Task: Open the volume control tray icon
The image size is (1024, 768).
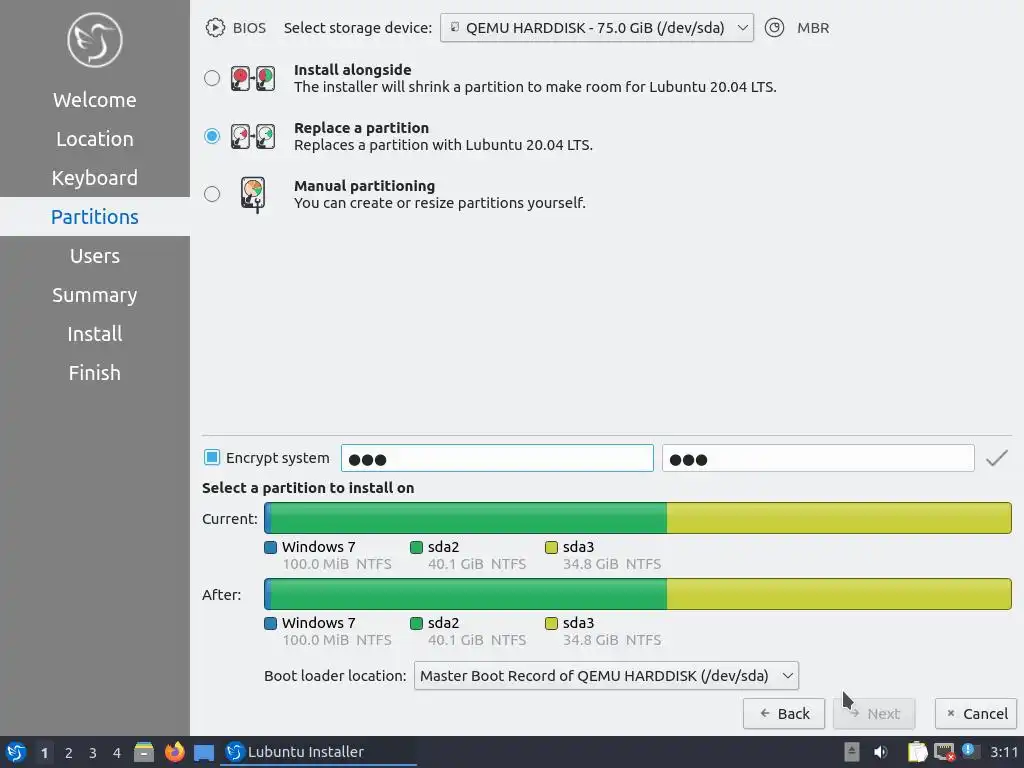Action: point(881,752)
